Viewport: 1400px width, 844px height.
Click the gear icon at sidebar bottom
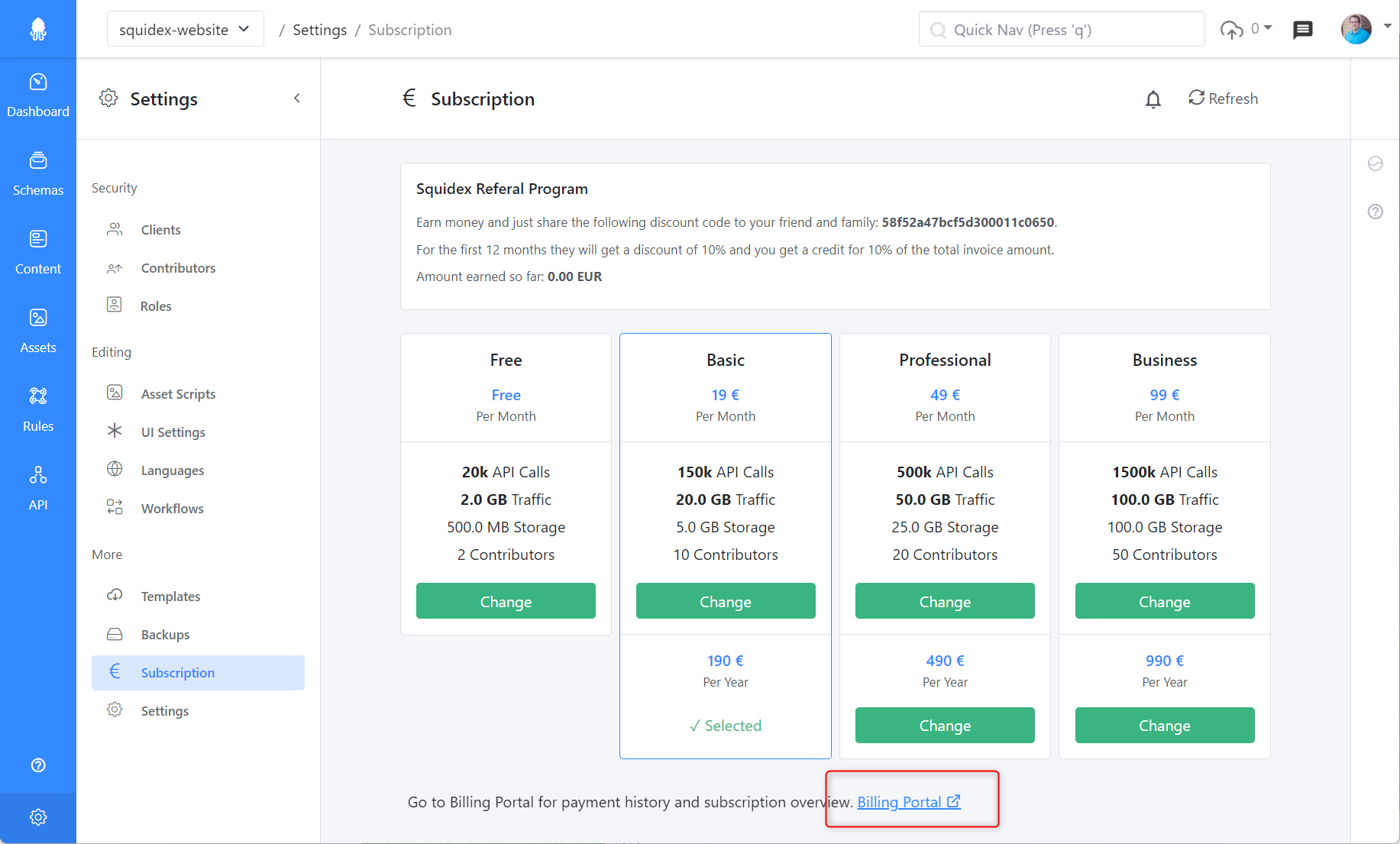pos(38,817)
